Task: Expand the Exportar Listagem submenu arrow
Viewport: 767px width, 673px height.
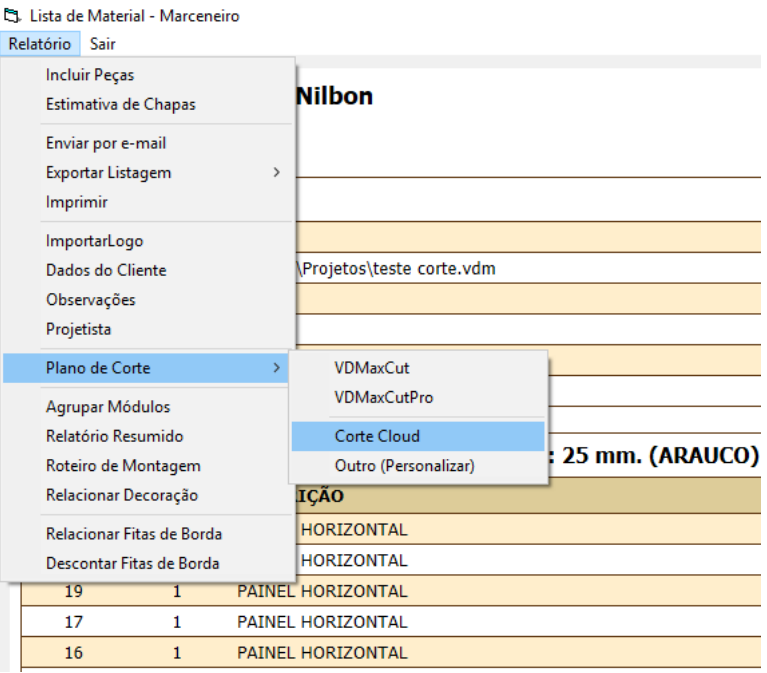Action: click(276, 173)
